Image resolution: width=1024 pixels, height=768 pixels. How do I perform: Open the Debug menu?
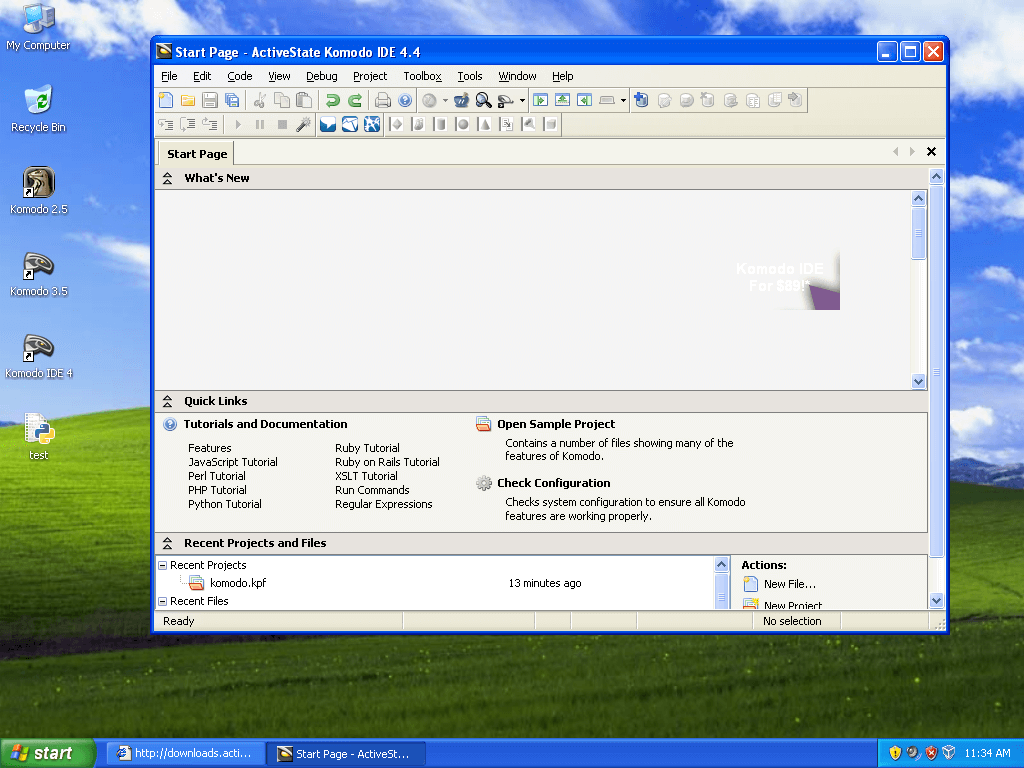coord(321,76)
